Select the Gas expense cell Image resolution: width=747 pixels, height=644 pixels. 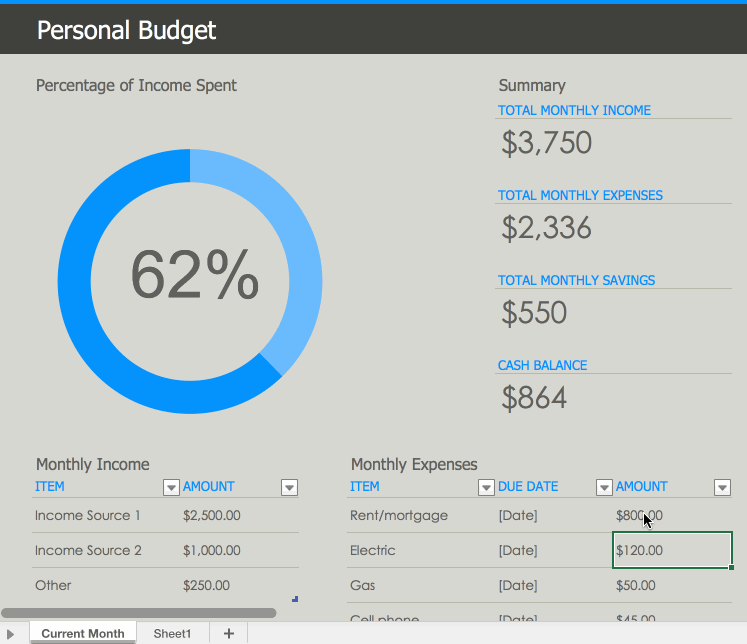421,585
